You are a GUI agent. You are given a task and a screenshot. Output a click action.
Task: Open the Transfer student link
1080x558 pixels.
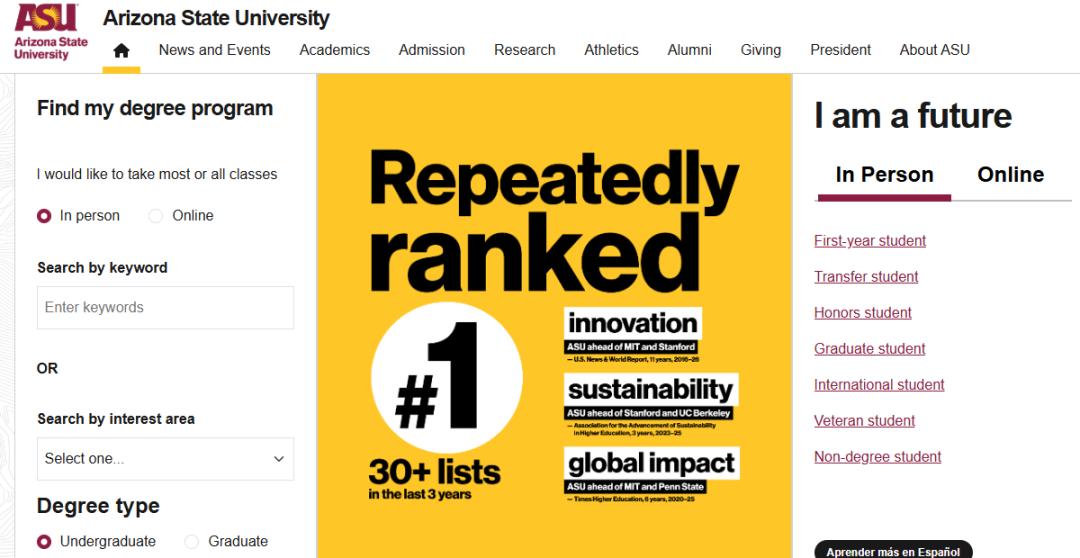866,277
